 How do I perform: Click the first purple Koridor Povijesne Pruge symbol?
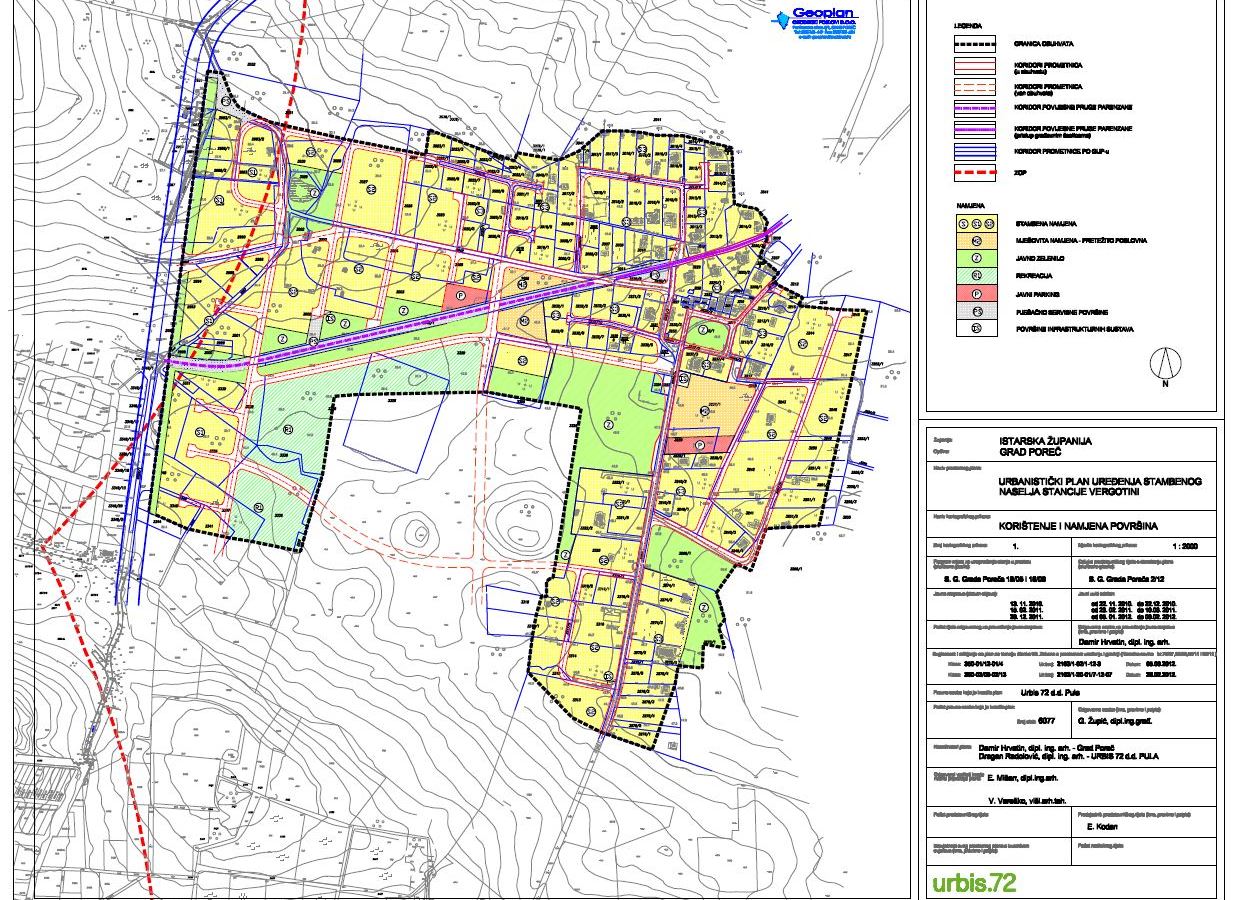(x=976, y=108)
